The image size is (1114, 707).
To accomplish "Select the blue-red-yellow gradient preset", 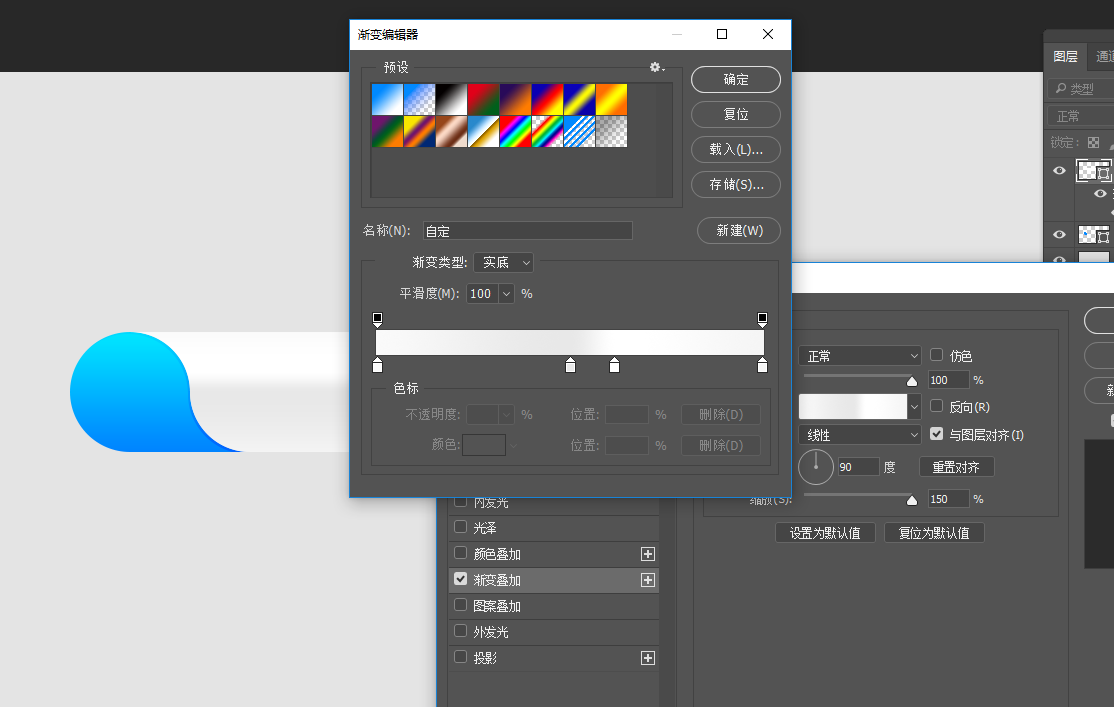I will 547,99.
